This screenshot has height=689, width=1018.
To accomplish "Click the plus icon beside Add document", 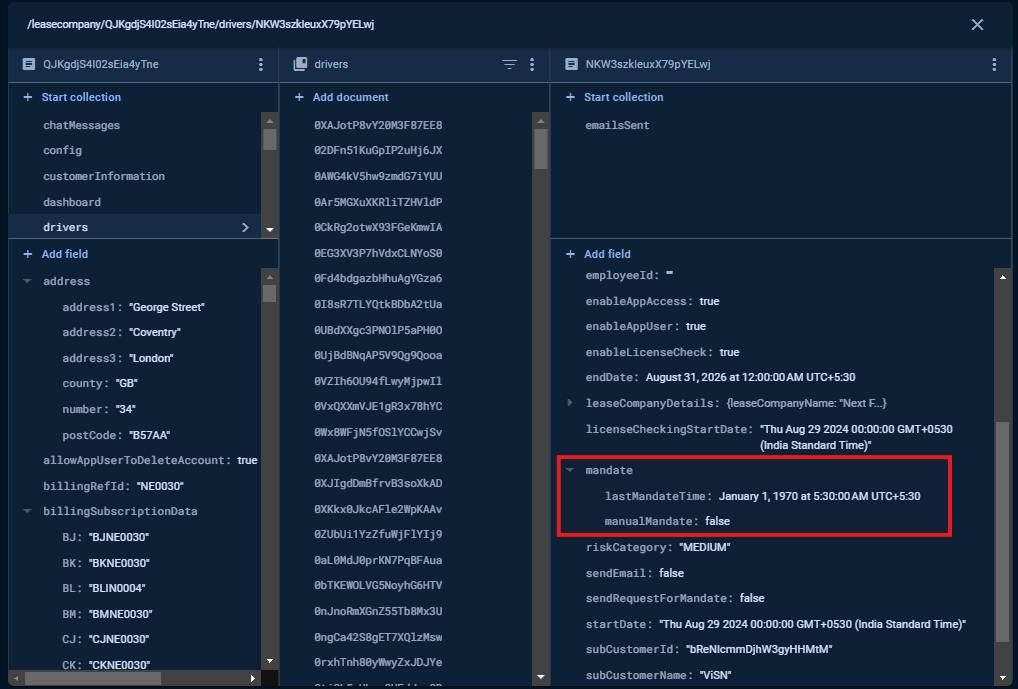I will [x=299, y=97].
